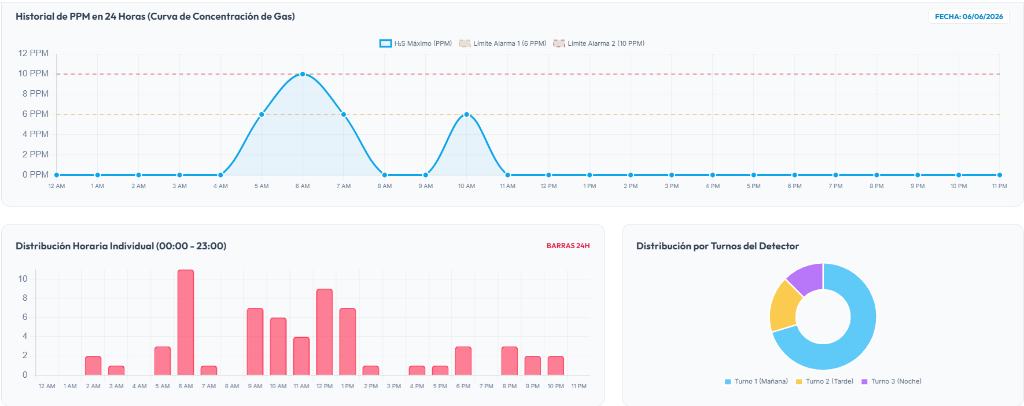Image resolution: width=1024 pixels, height=406 pixels.
Task: Click the yellow Turno 2 donut segment
Action: 784,309
